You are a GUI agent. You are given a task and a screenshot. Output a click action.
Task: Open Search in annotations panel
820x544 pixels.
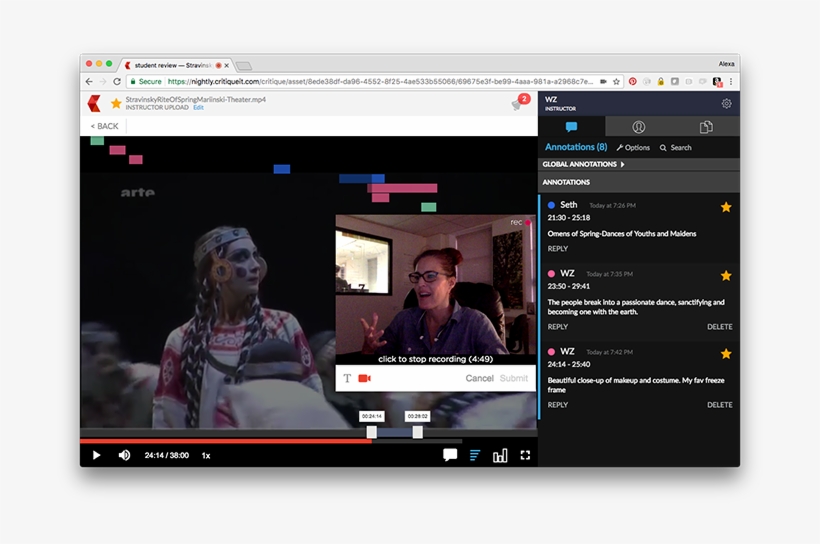676,148
